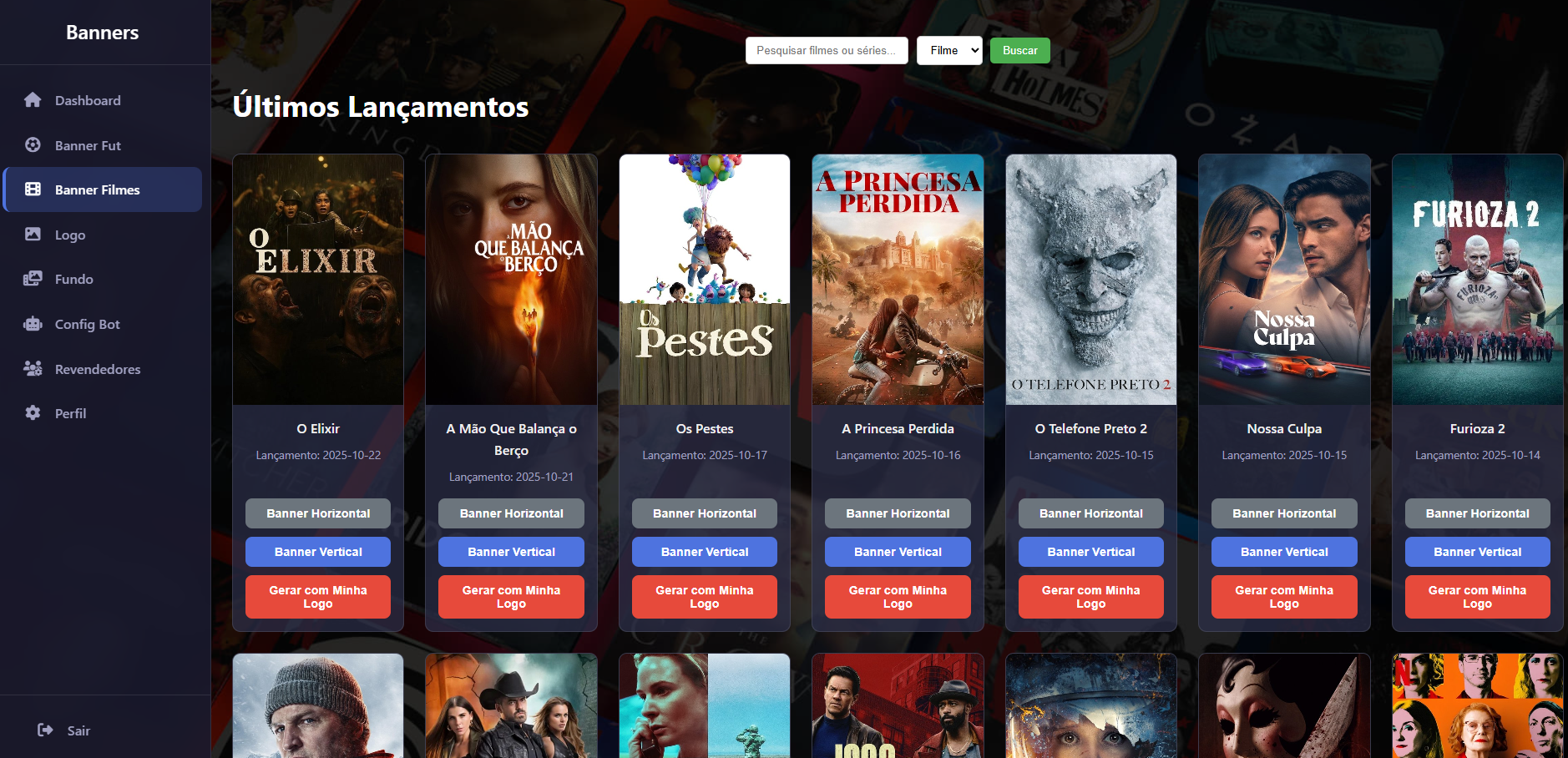Click Gerar com Minha Logo for Furioza 2
This screenshot has height=758, width=1568.
1477,597
